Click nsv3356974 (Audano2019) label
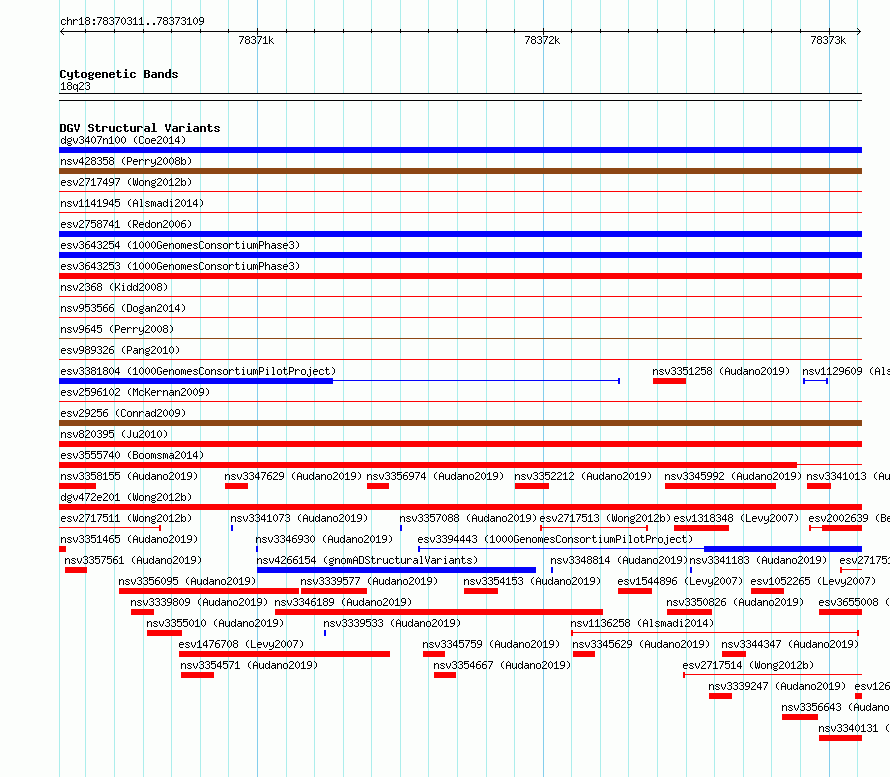 coord(435,476)
